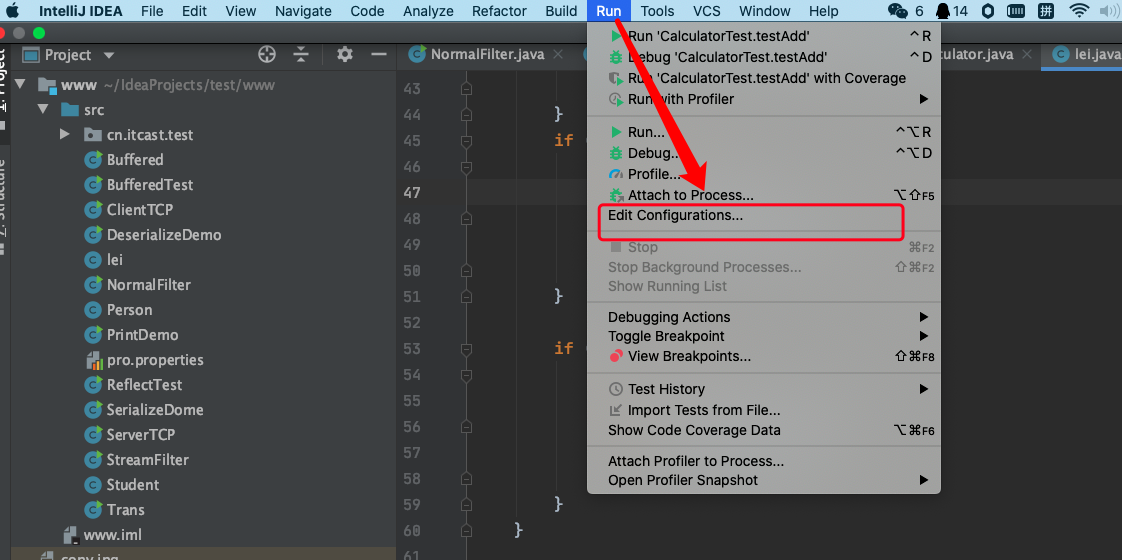Select lei class in project tree
1122x560 pixels.
tap(114, 260)
